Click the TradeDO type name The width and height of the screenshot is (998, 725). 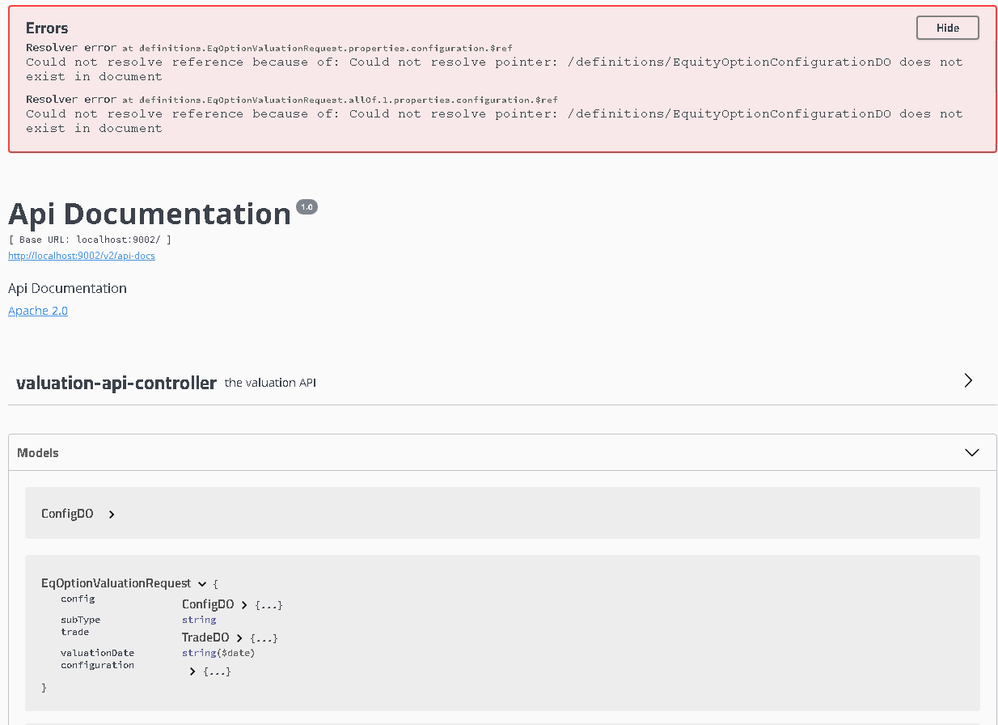(205, 638)
